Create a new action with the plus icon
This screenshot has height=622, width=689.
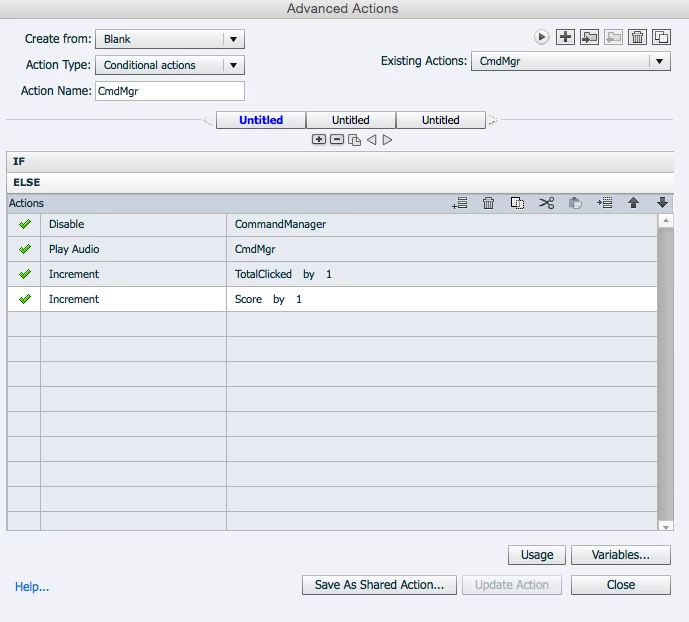coord(565,37)
